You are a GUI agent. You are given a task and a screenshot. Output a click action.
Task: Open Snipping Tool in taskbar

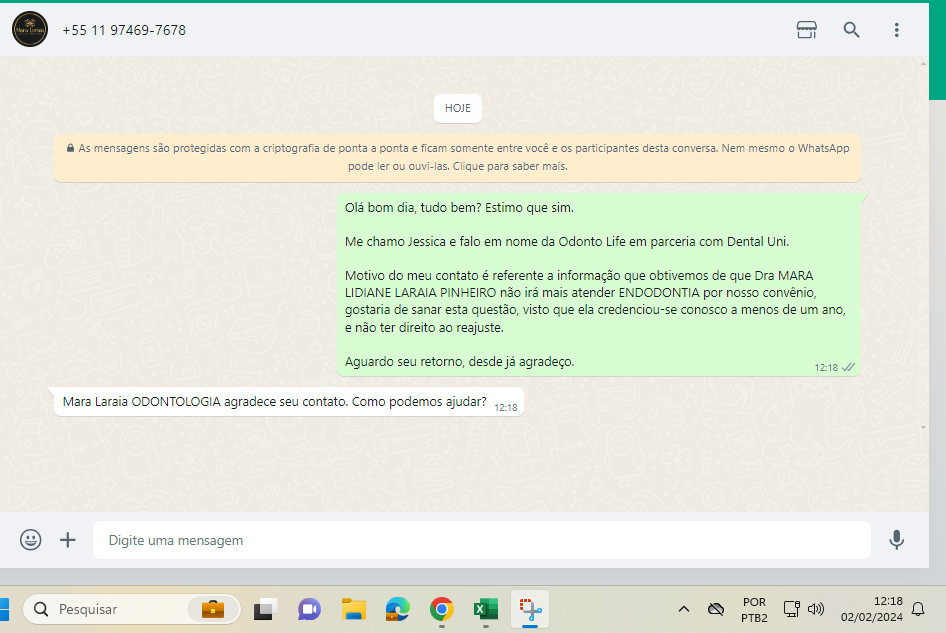click(530, 609)
